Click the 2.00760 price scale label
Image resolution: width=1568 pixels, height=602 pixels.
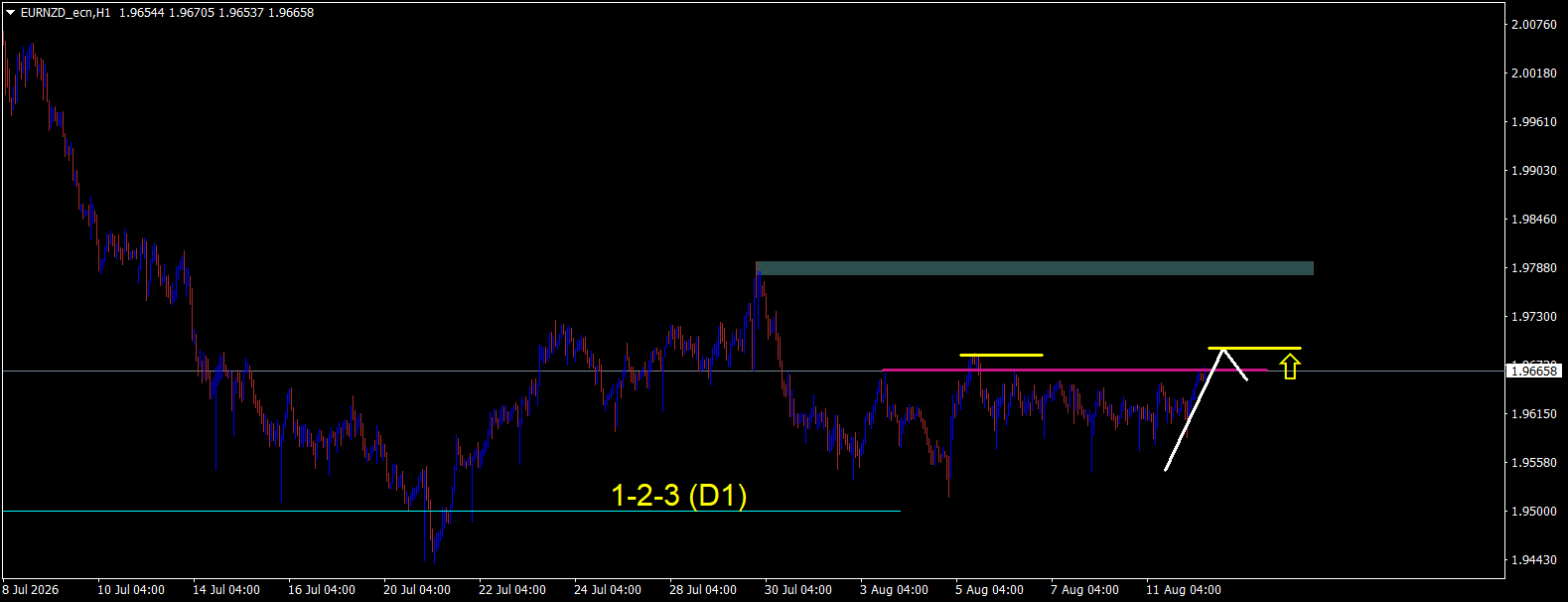point(1534,25)
